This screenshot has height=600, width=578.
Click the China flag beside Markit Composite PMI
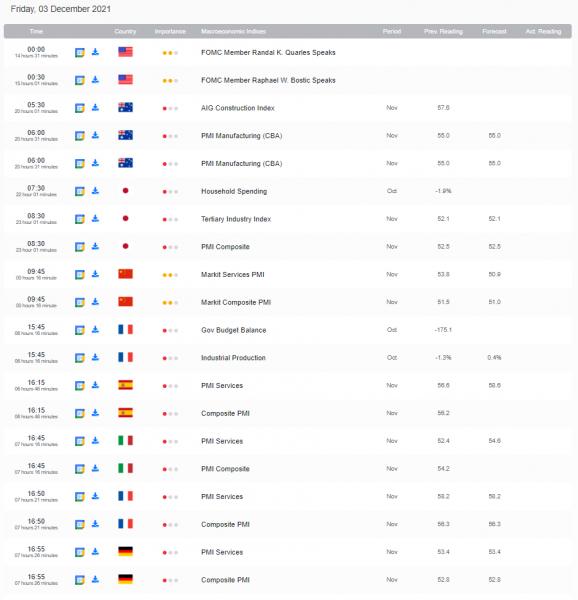125,302
